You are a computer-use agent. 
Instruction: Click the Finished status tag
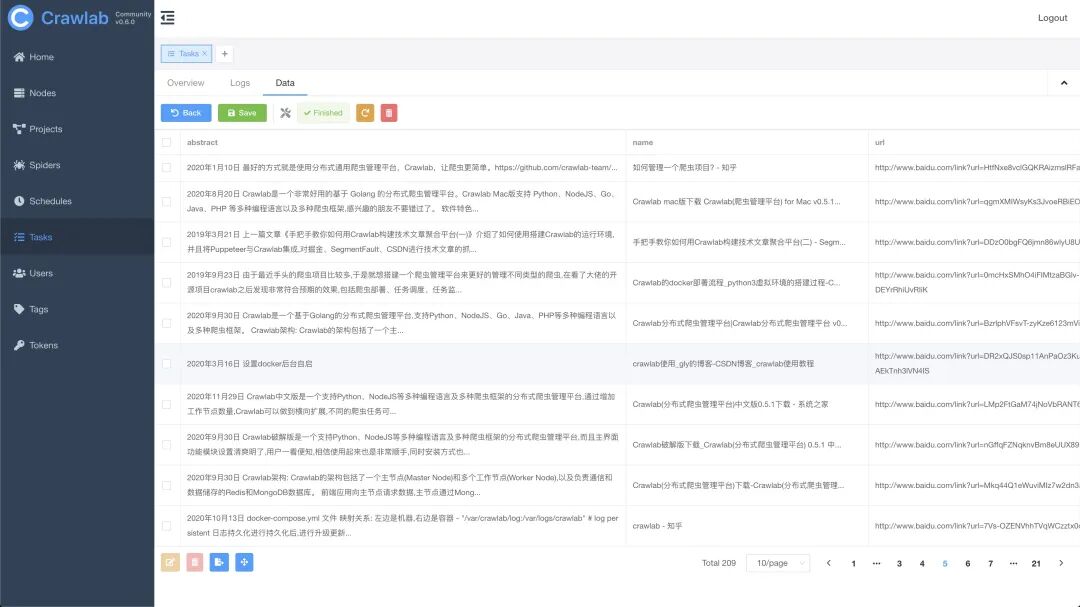[x=323, y=113]
